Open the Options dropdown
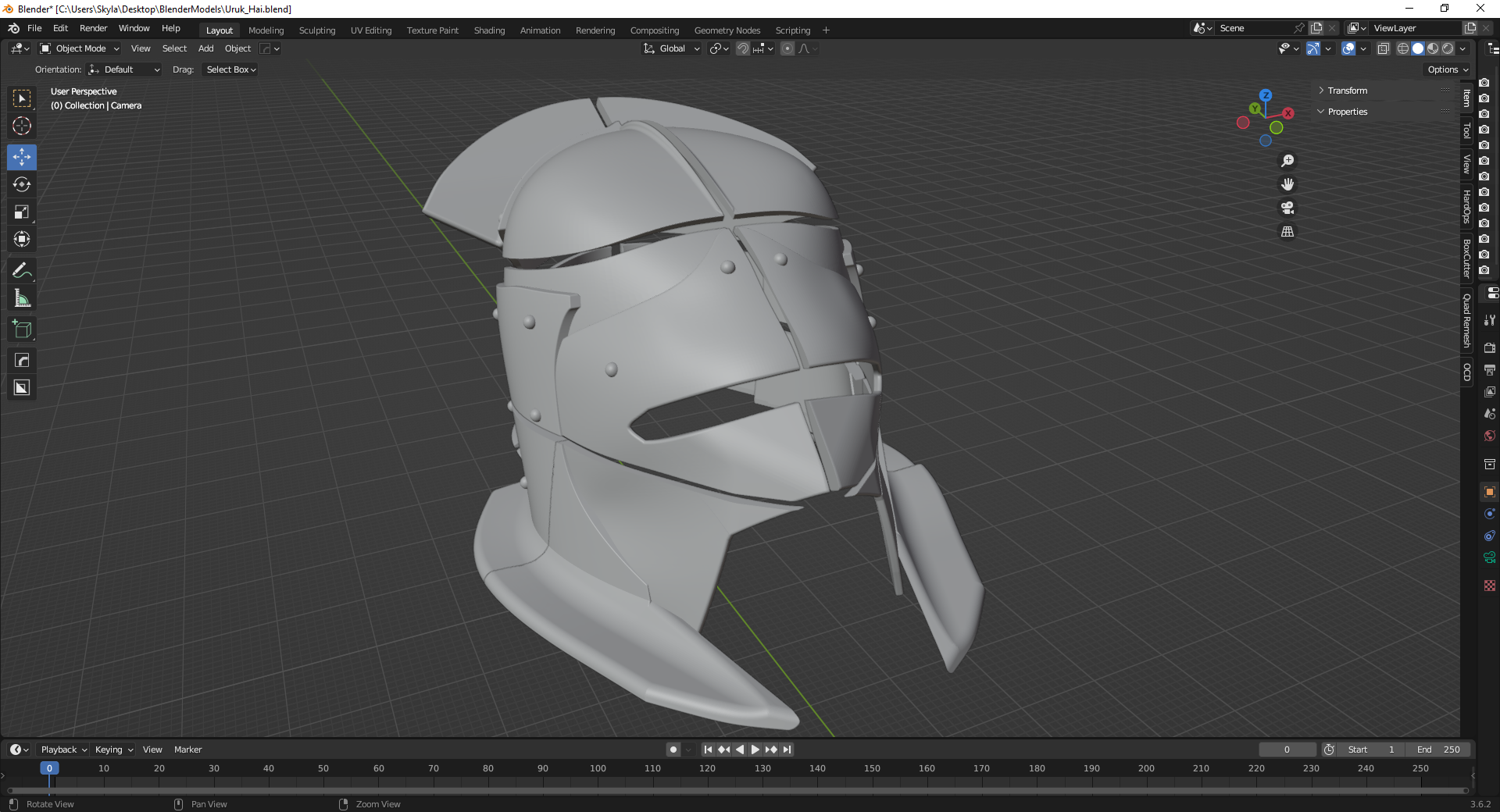 (1448, 69)
